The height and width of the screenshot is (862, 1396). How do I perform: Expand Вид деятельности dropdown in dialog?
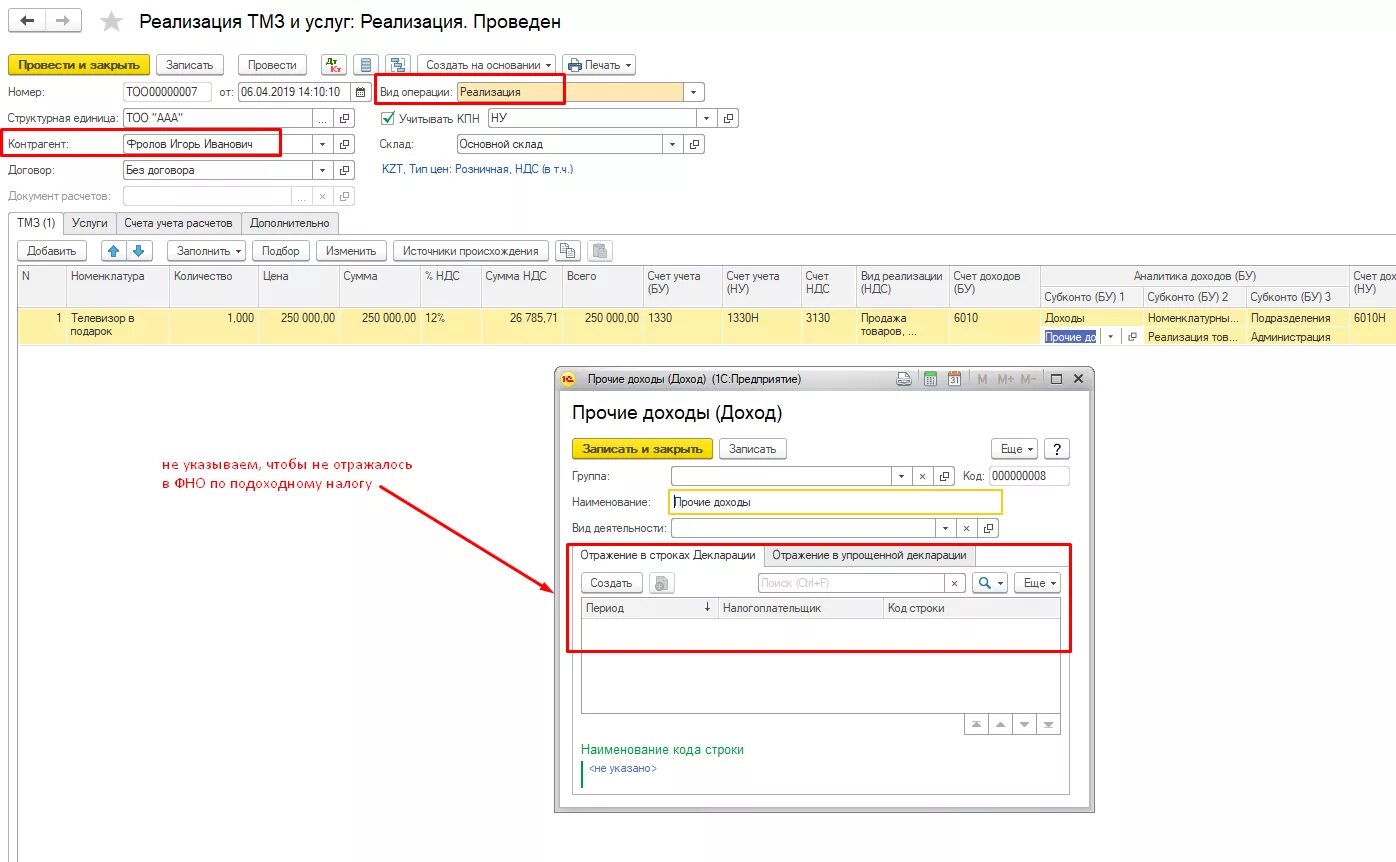click(945, 528)
